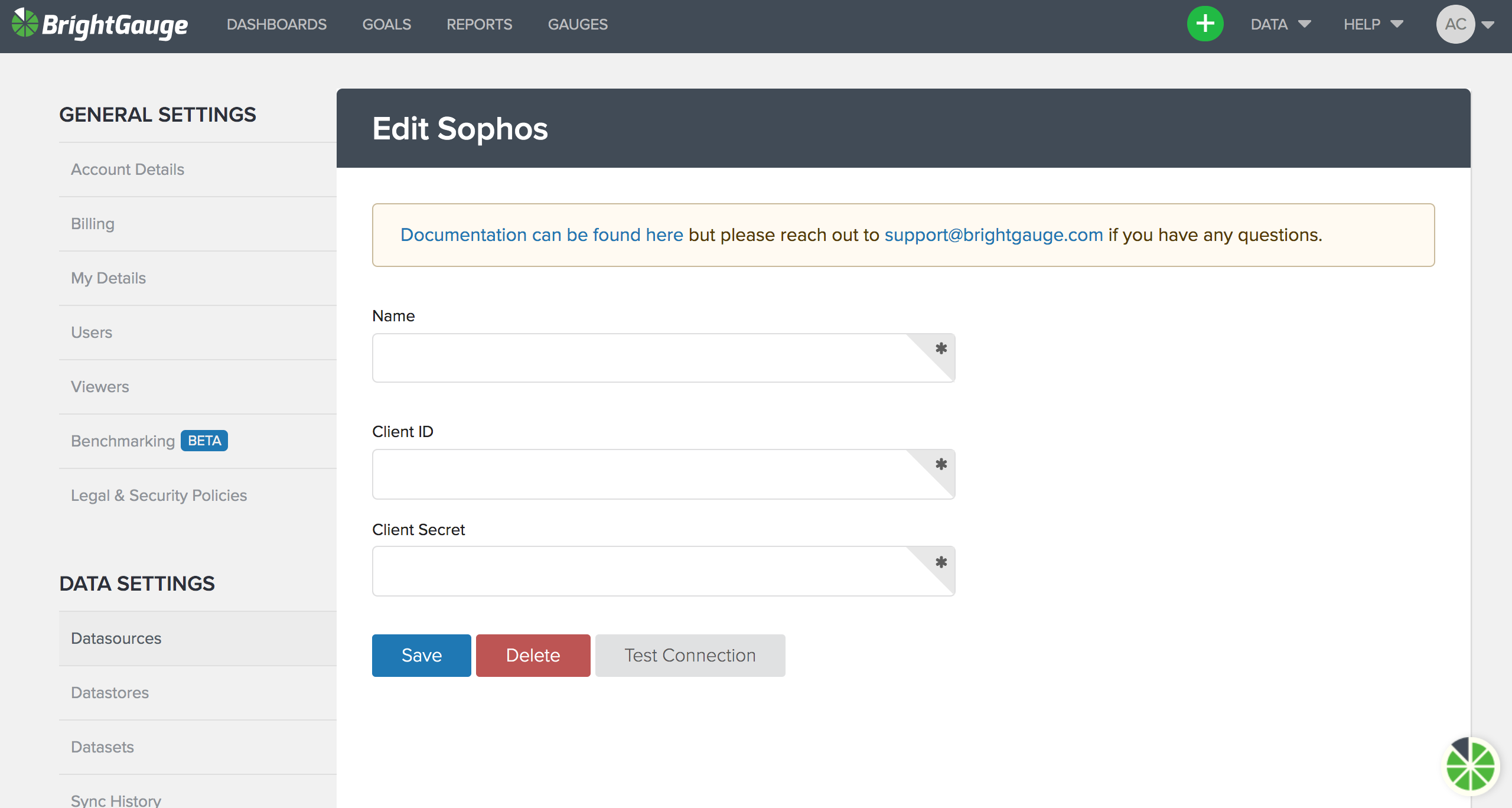This screenshot has height=808, width=1512.
Task: Click the Client ID input field
Action: [x=663, y=474]
